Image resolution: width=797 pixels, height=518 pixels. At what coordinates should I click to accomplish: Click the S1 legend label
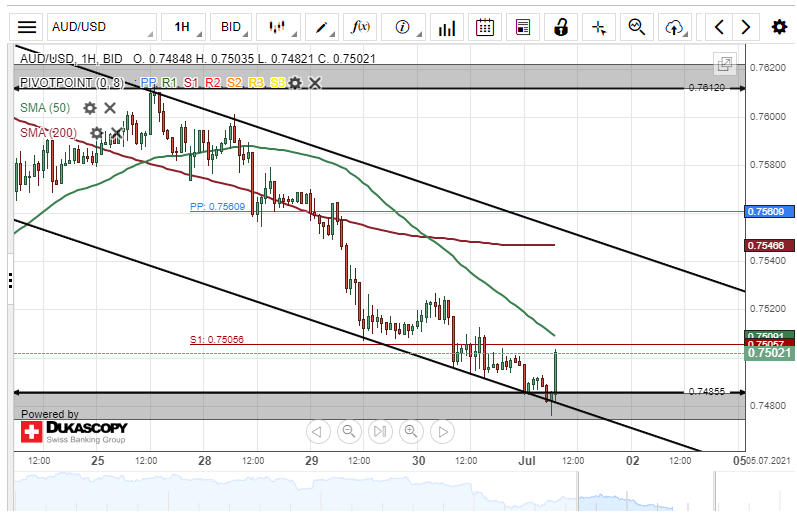click(x=191, y=83)
